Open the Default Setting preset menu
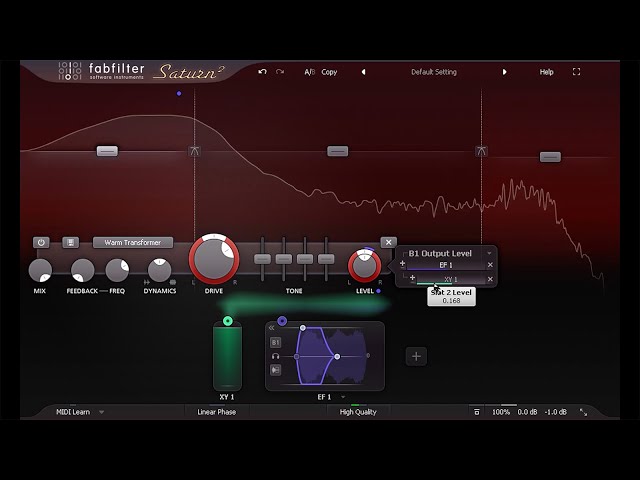Viewport: 640px width, 480px height. click(x=434, y=72)
